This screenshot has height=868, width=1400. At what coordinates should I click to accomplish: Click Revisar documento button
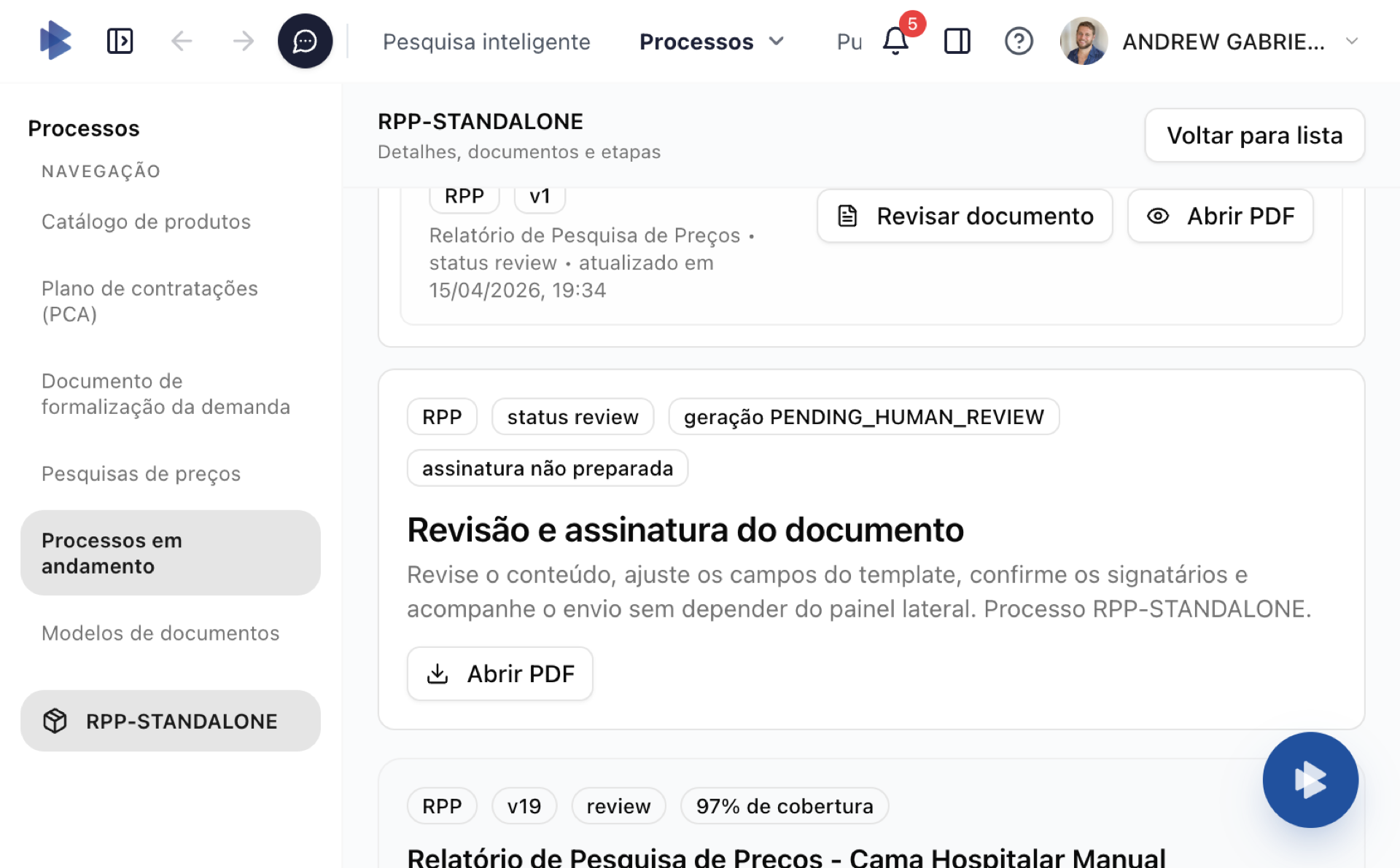965,216
